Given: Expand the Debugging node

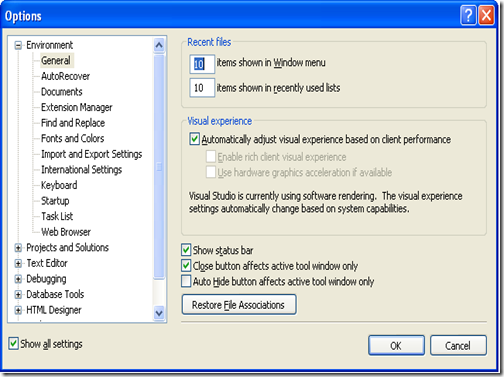Looking at the screenshot, I should (18, 279).
